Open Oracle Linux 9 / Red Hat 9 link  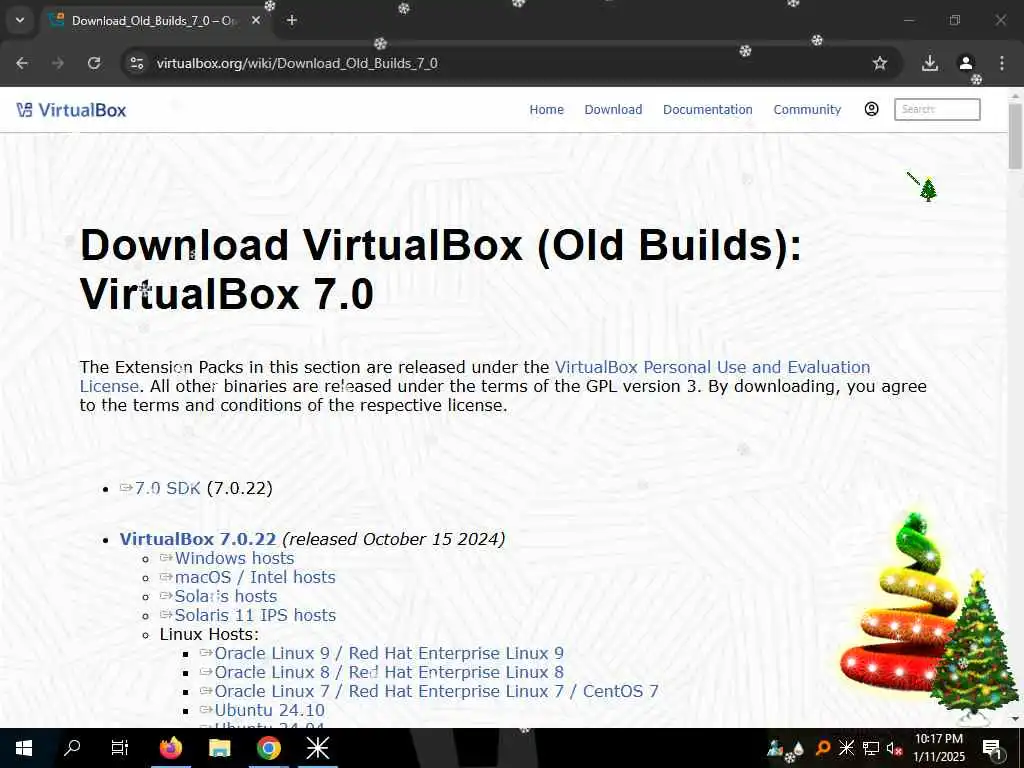pos(389,653)
